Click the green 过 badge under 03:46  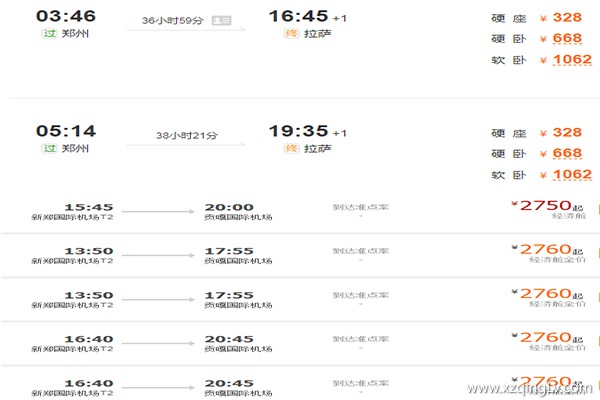tap(47, 34)
